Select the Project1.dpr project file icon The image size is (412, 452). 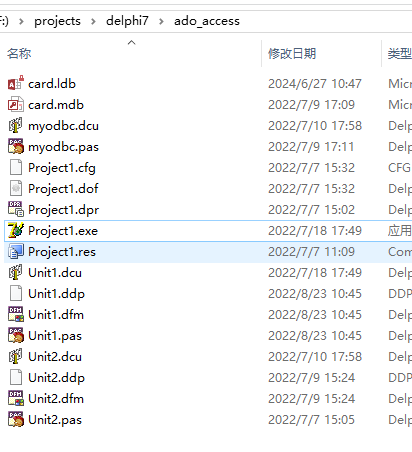[16, 209]
